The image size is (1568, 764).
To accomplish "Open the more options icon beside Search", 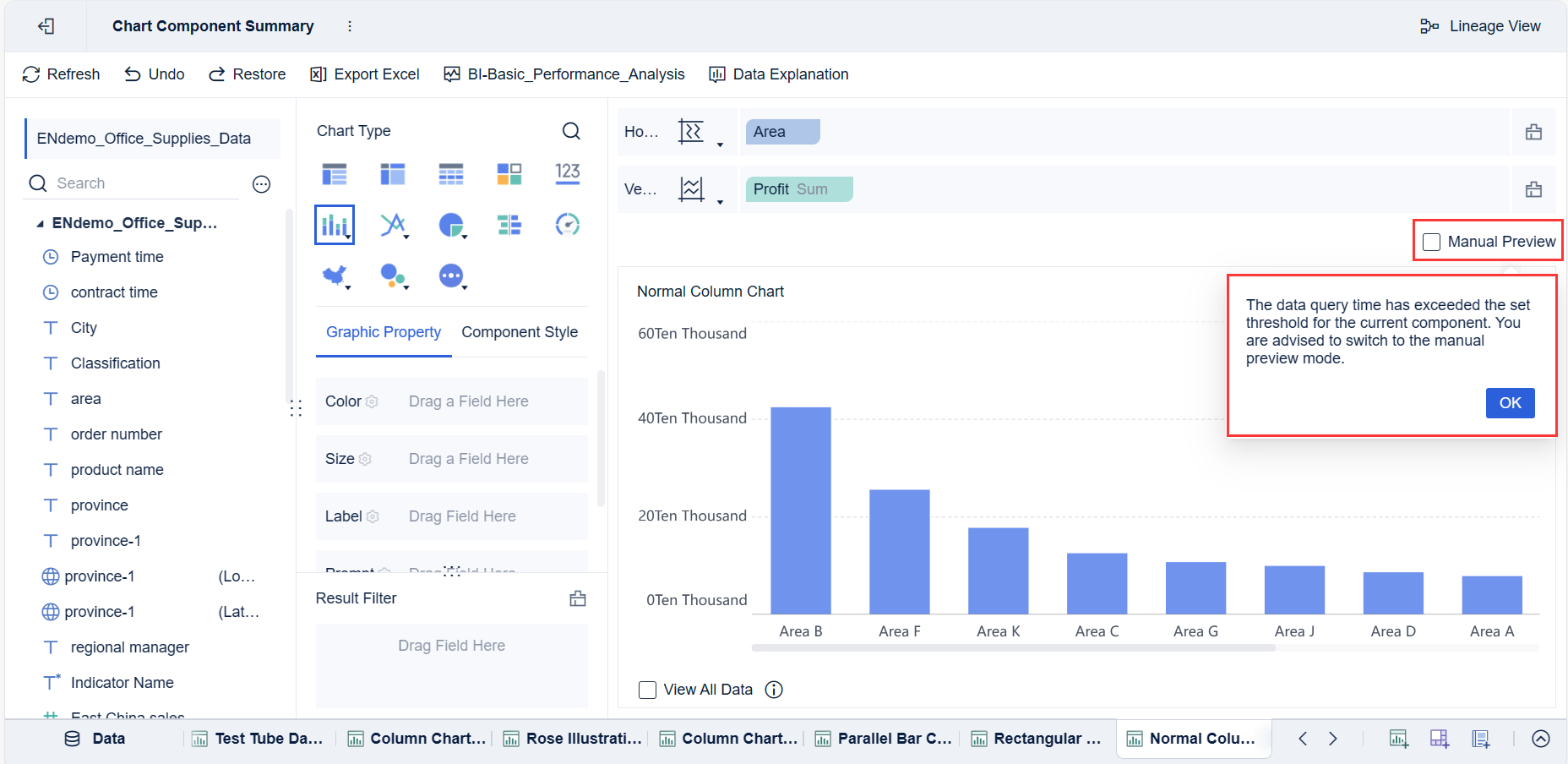I will click(x=262, y=184).
